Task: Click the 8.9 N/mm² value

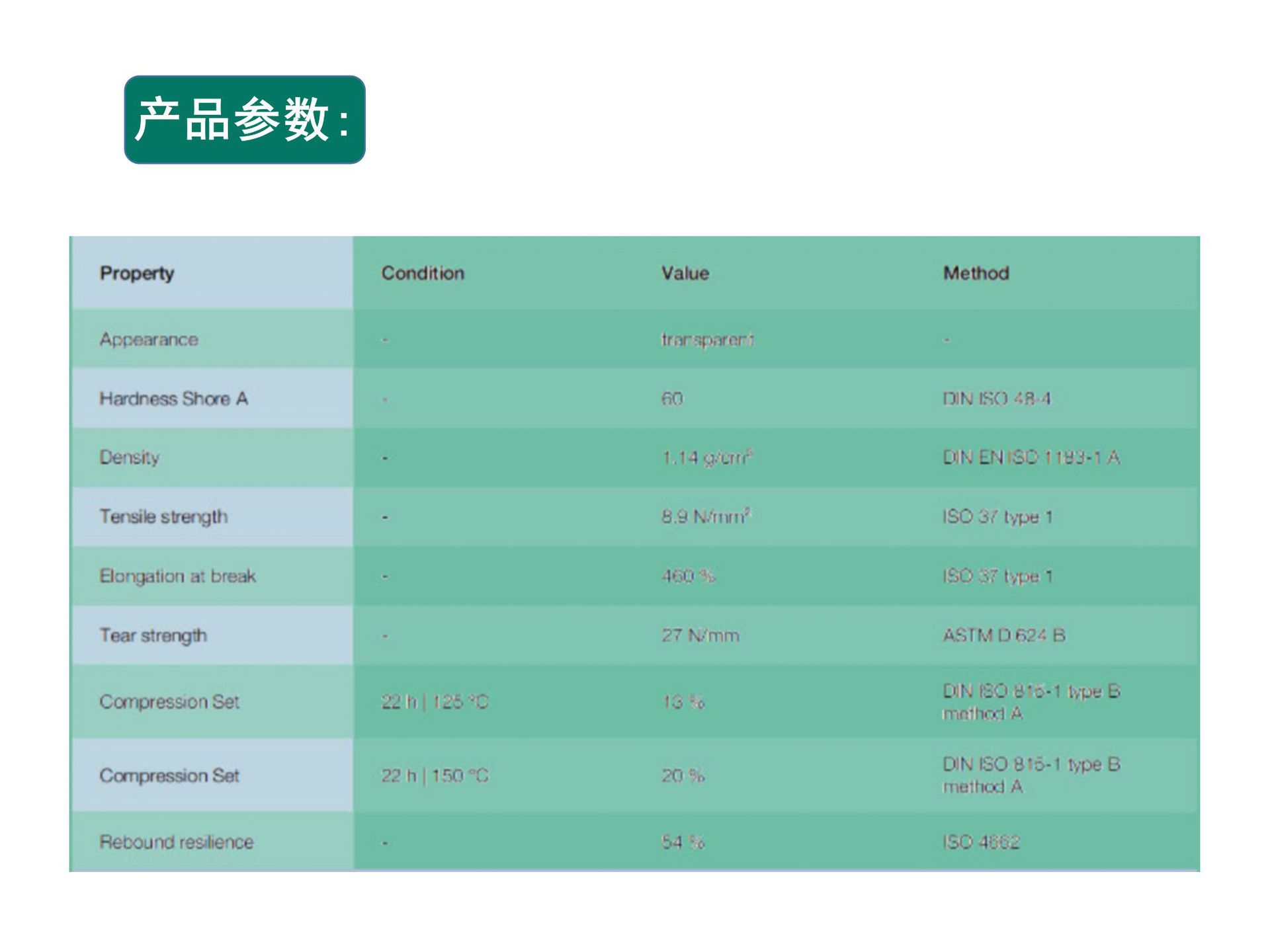Action: pyautogui.click(x=706, y=516)
